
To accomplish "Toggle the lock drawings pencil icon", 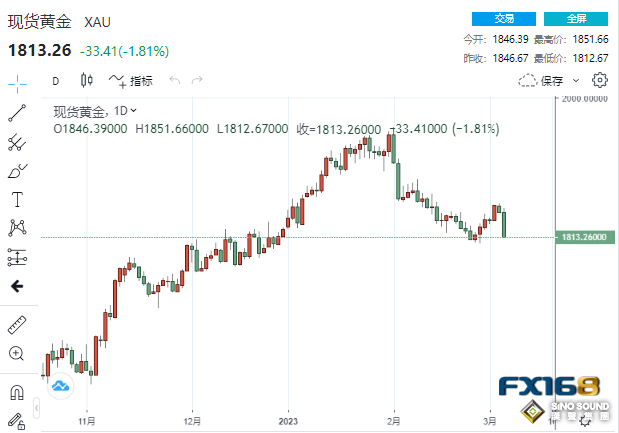I will coord(17,421).
